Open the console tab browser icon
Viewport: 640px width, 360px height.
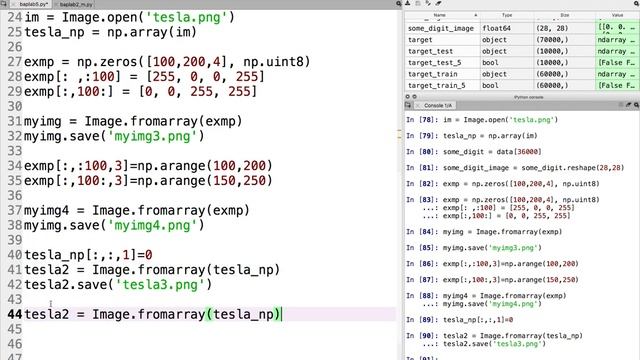tap(408, 105)
